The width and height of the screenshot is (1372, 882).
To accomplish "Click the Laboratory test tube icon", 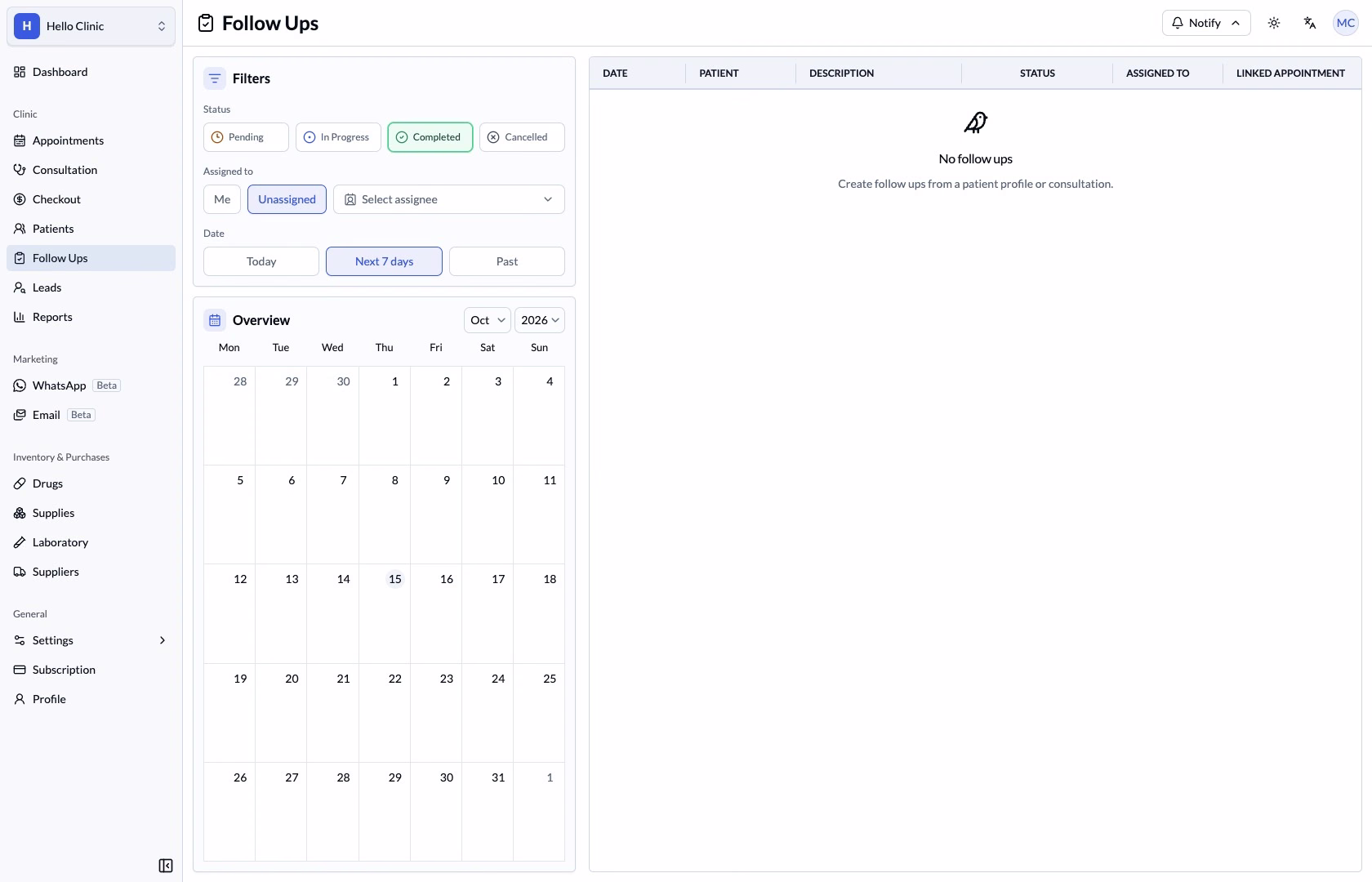I will (x=20, y=542).
